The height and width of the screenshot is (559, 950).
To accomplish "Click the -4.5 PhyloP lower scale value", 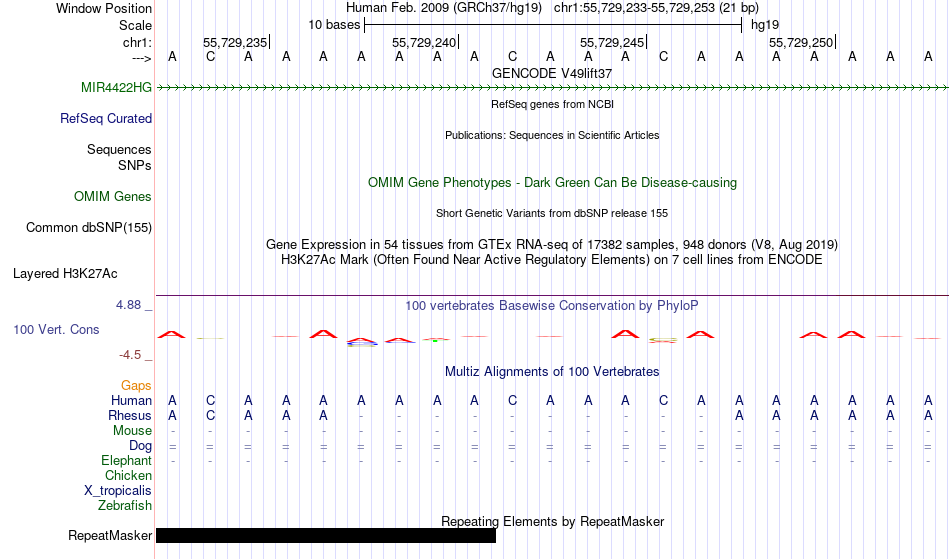I will click(x=130, y=355).
